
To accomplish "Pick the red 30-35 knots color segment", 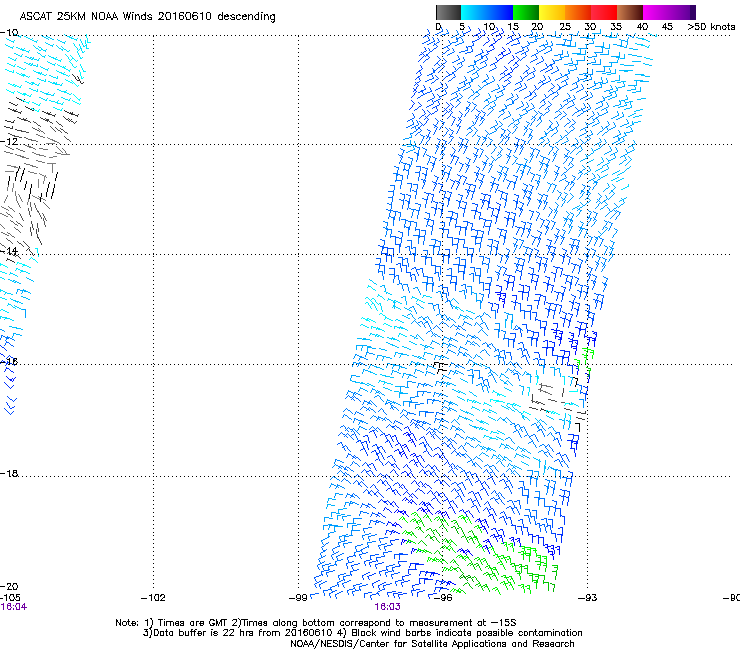I will click(x=604, y=12).
